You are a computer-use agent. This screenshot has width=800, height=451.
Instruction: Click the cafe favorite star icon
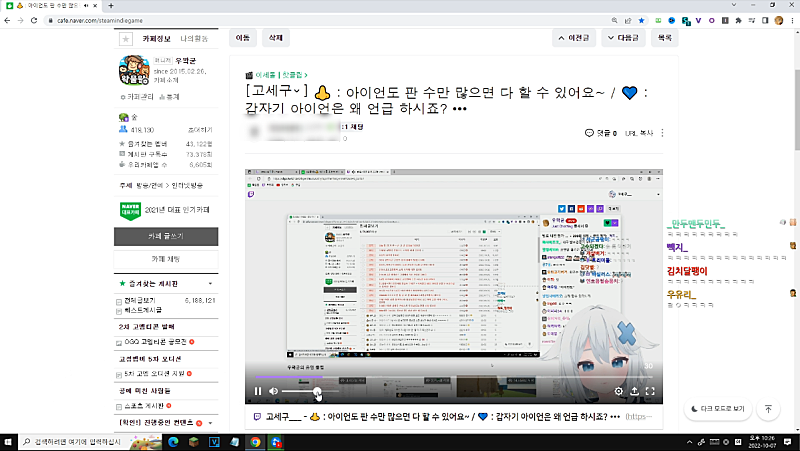(126, 38)
